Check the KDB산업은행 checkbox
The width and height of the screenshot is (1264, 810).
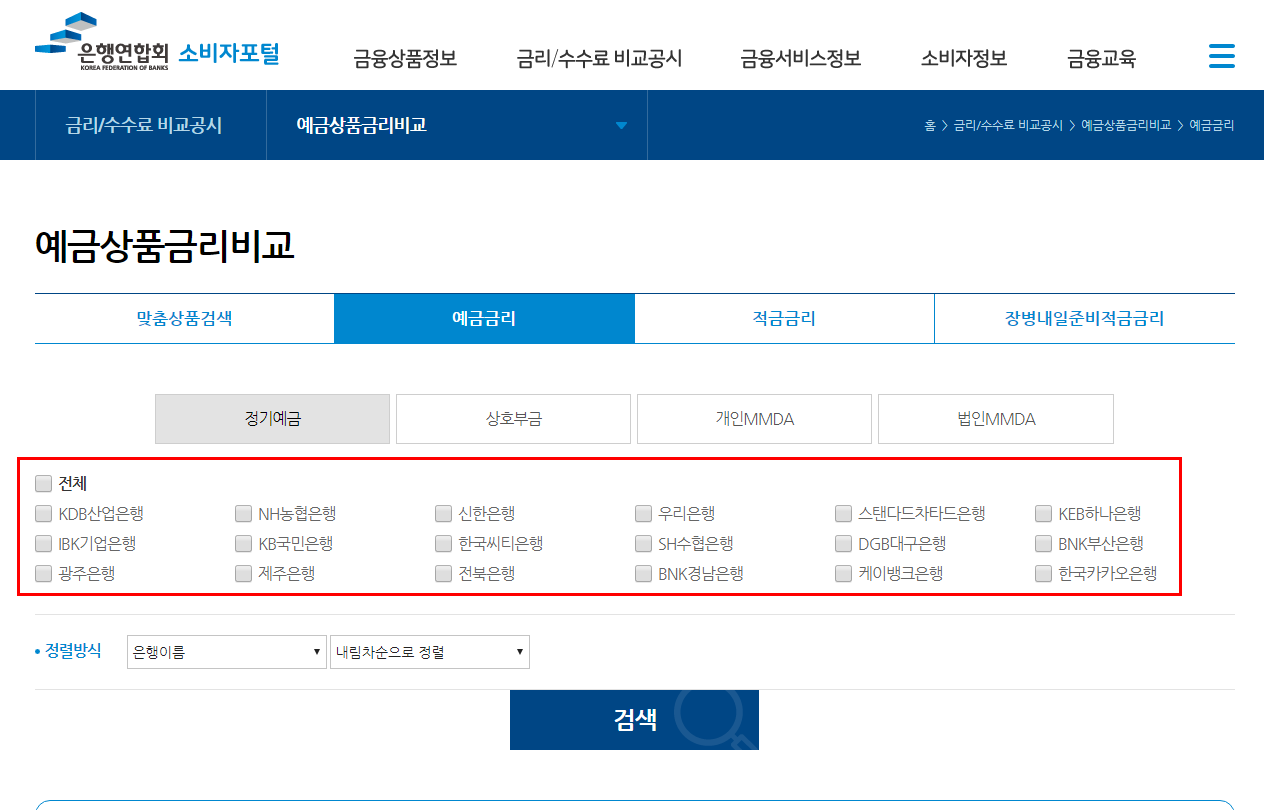43,514
